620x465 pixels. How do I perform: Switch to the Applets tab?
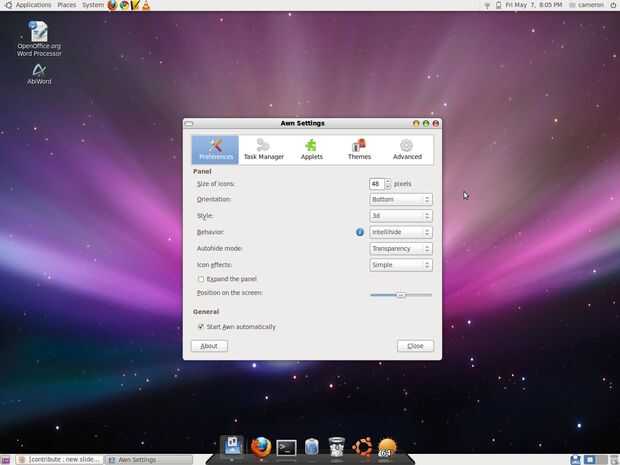pyautogui.click(x=312, y=149)
